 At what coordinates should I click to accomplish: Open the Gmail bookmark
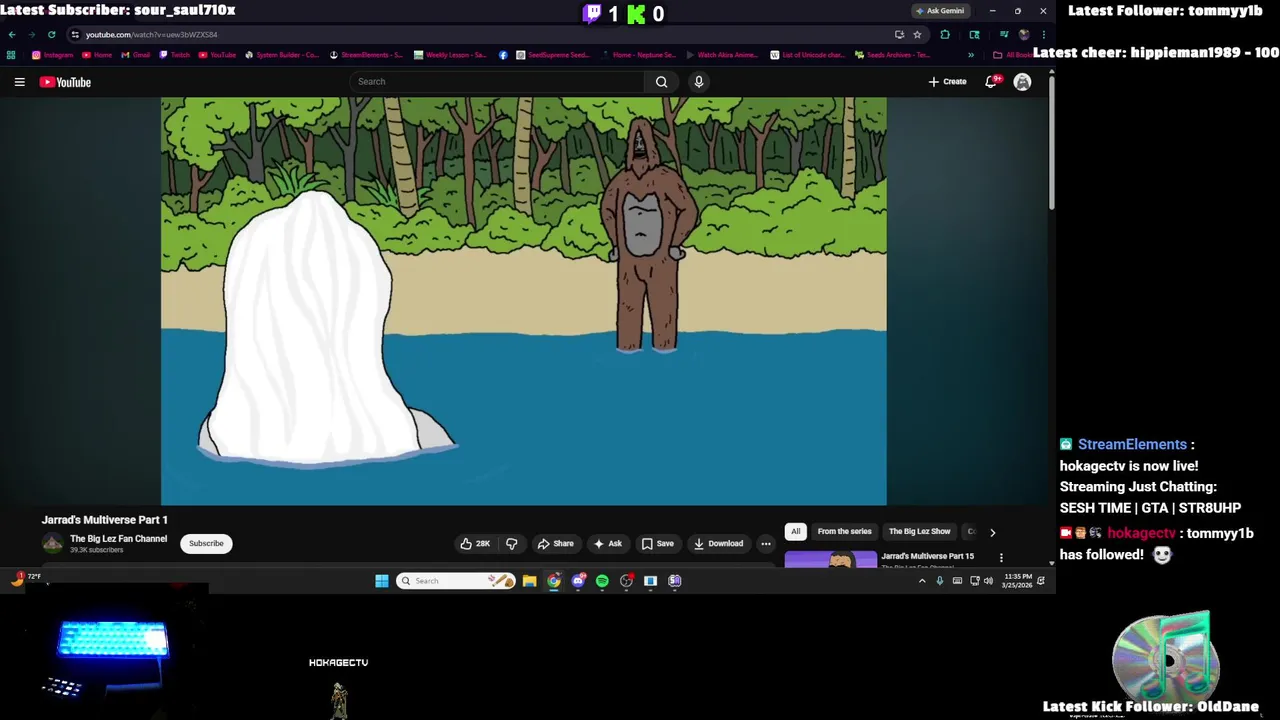click(x=135, y=55)
